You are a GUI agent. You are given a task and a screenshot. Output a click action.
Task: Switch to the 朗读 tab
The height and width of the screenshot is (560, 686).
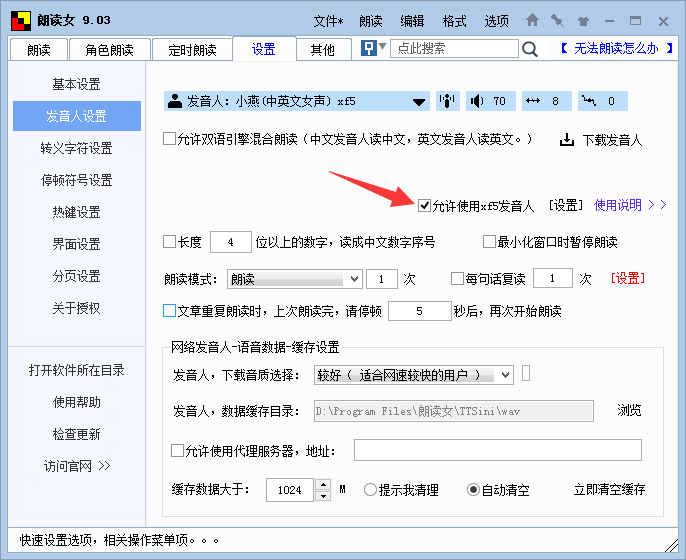tap(38, 50)
